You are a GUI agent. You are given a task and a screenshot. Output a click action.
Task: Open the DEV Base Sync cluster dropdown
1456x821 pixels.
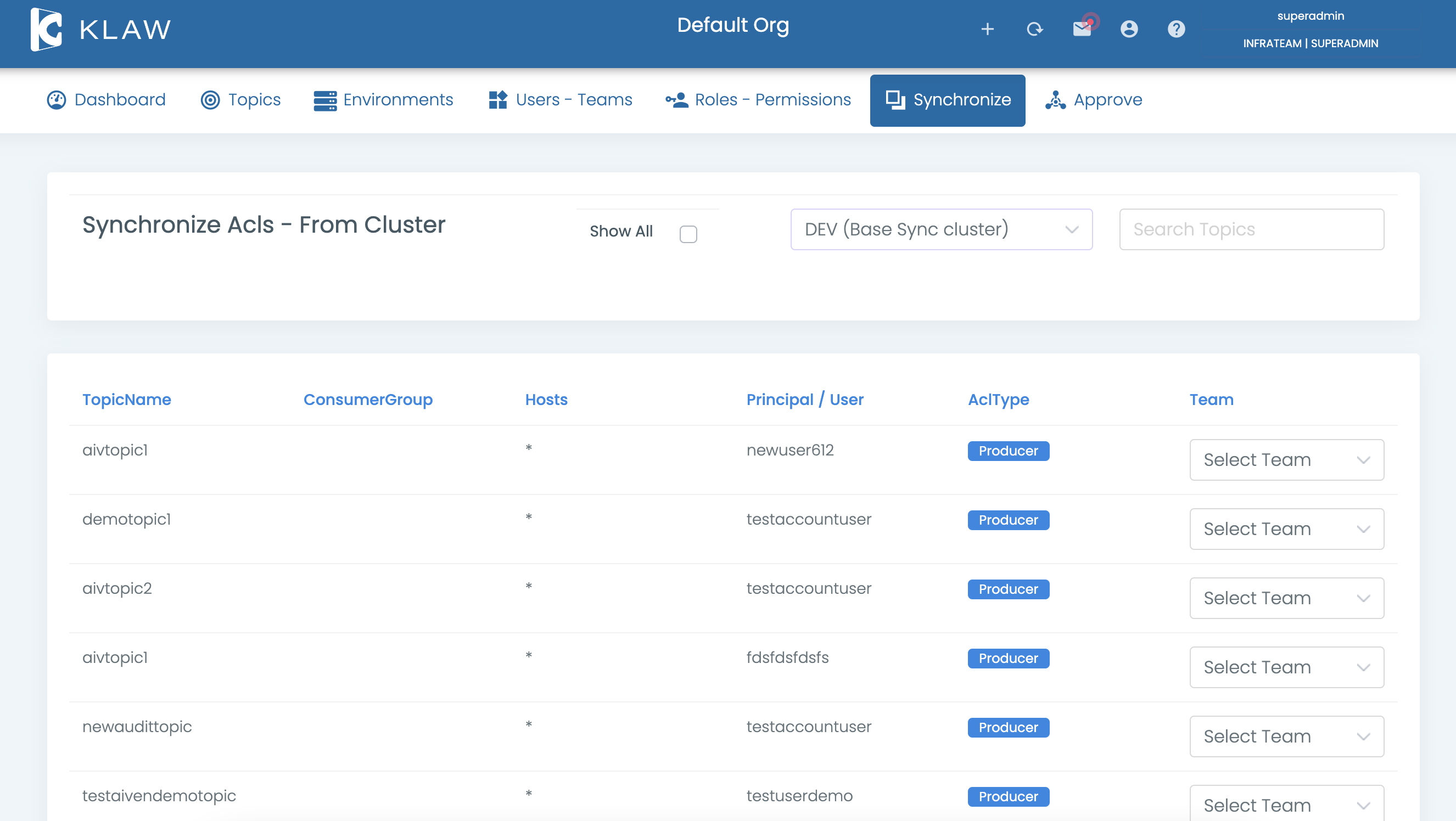pyautogui.click(x=941, y=229)
